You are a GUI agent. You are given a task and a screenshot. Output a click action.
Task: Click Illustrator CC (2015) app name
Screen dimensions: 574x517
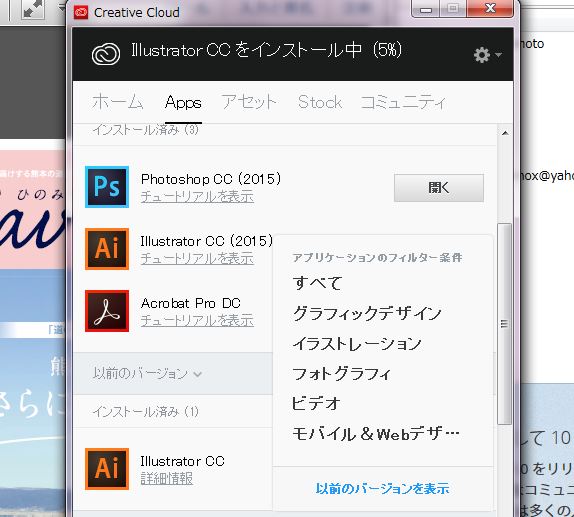(x=207, y=241)
